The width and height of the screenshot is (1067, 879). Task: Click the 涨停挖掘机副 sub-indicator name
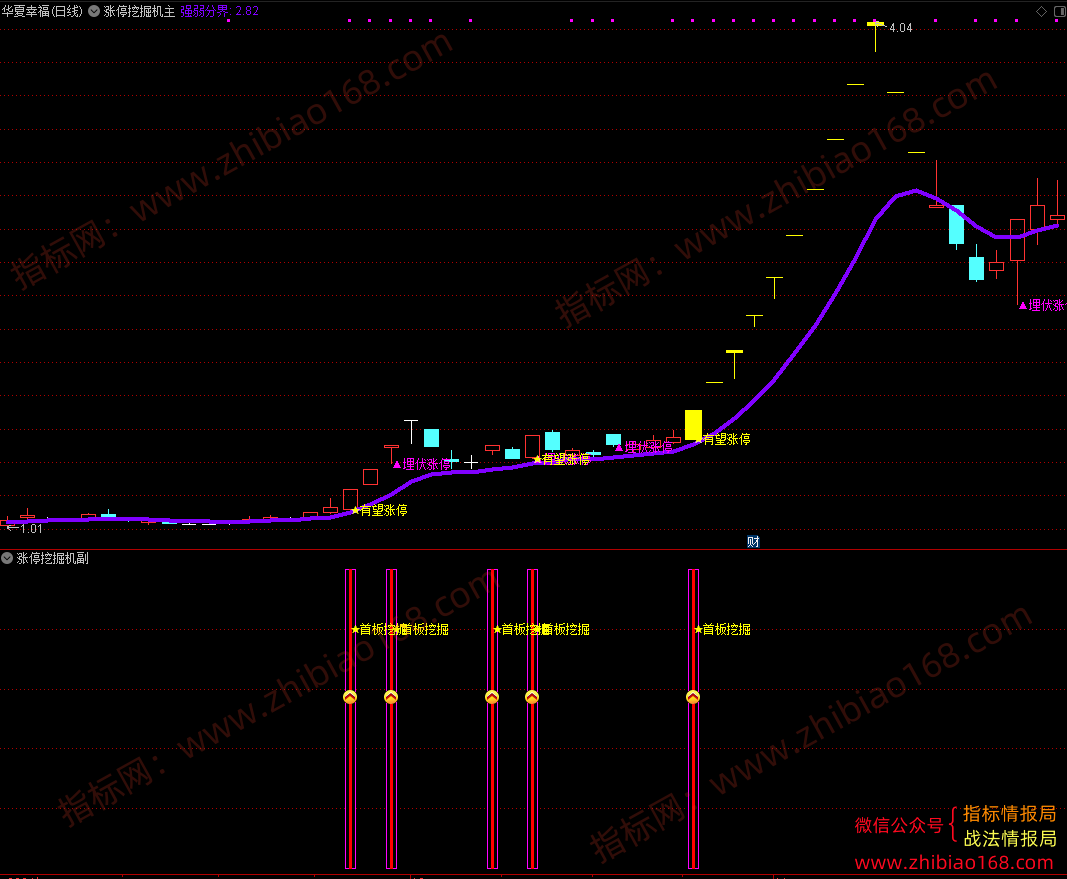[52, 558]
